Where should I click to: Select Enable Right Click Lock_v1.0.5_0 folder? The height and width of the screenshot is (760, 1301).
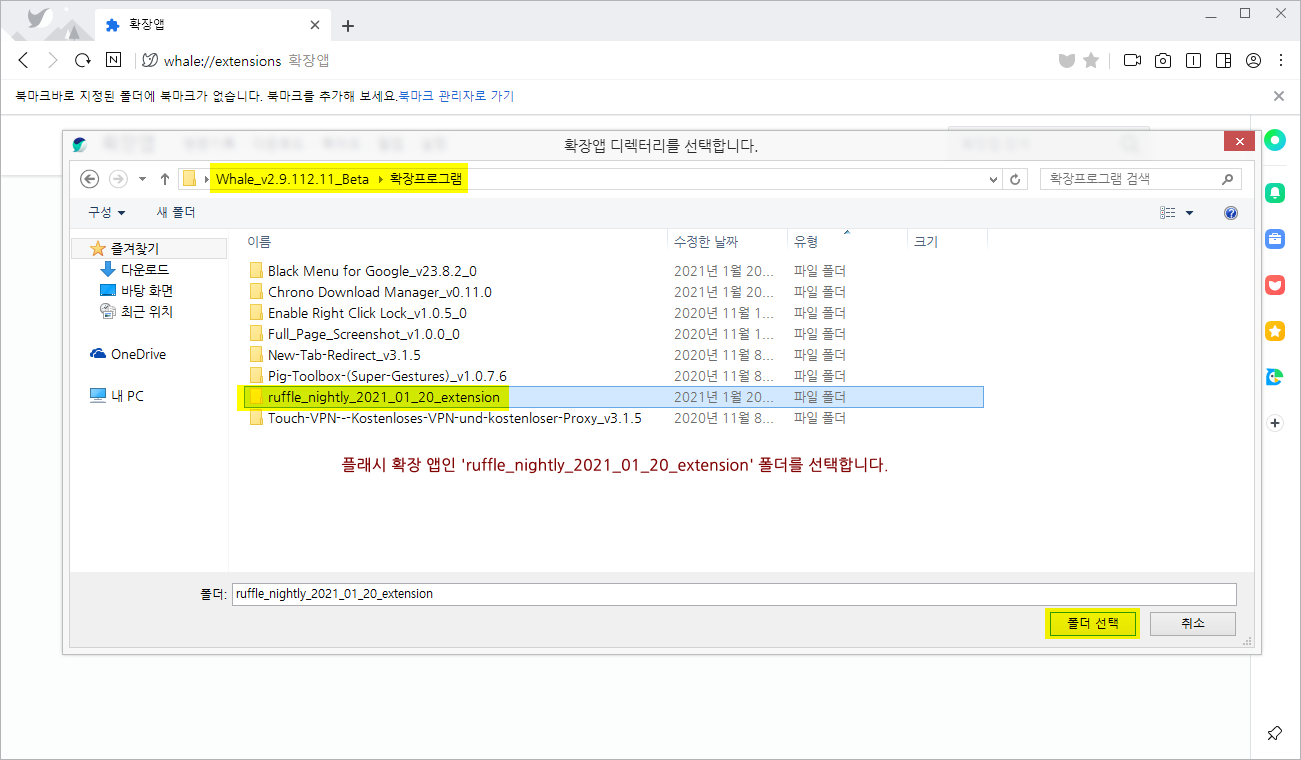coord(357,313)
